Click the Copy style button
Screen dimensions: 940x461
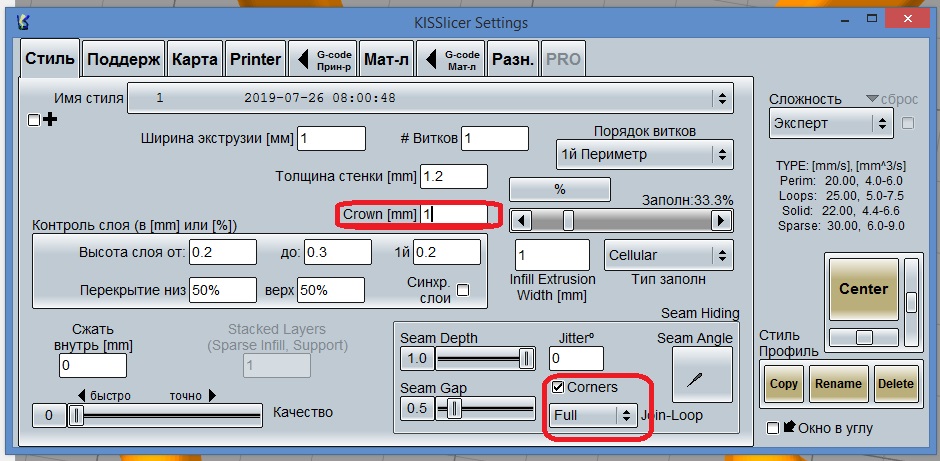pos(784,384)
